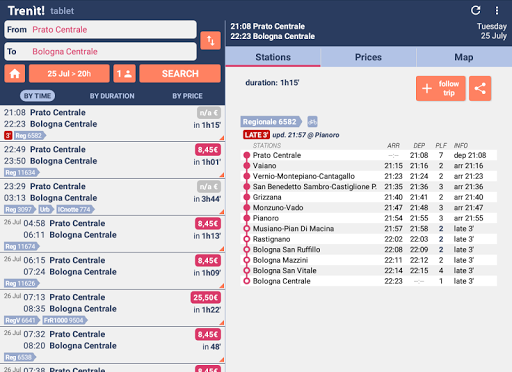The height and width of the screenshot is (372, 512).
Task: Follow trip with the plus button
Action: click(x=441, y=88)
